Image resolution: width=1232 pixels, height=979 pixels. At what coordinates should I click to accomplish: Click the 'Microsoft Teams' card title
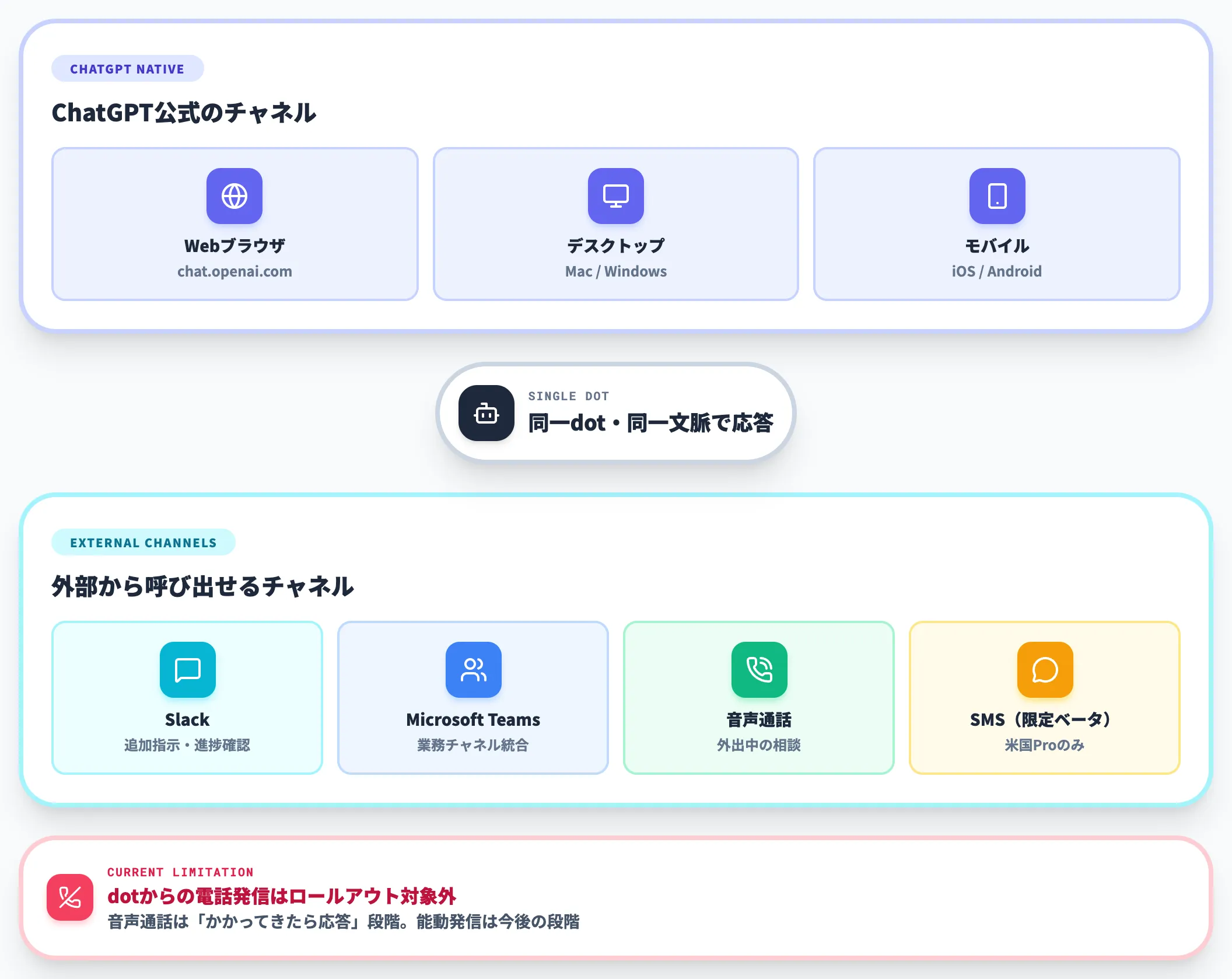coord(473,719)
